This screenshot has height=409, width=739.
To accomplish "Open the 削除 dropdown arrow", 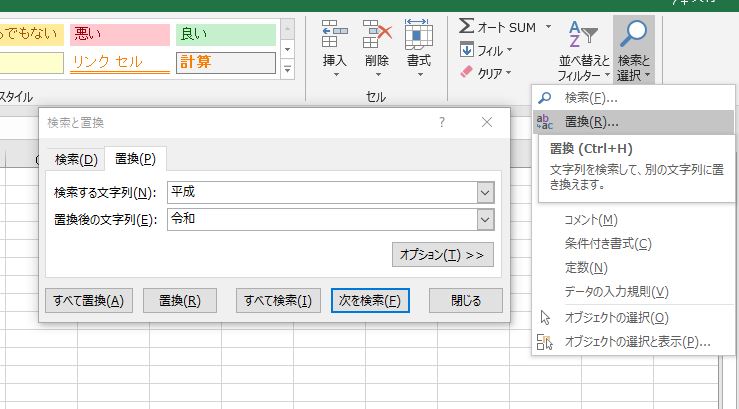I will point(377,75).
